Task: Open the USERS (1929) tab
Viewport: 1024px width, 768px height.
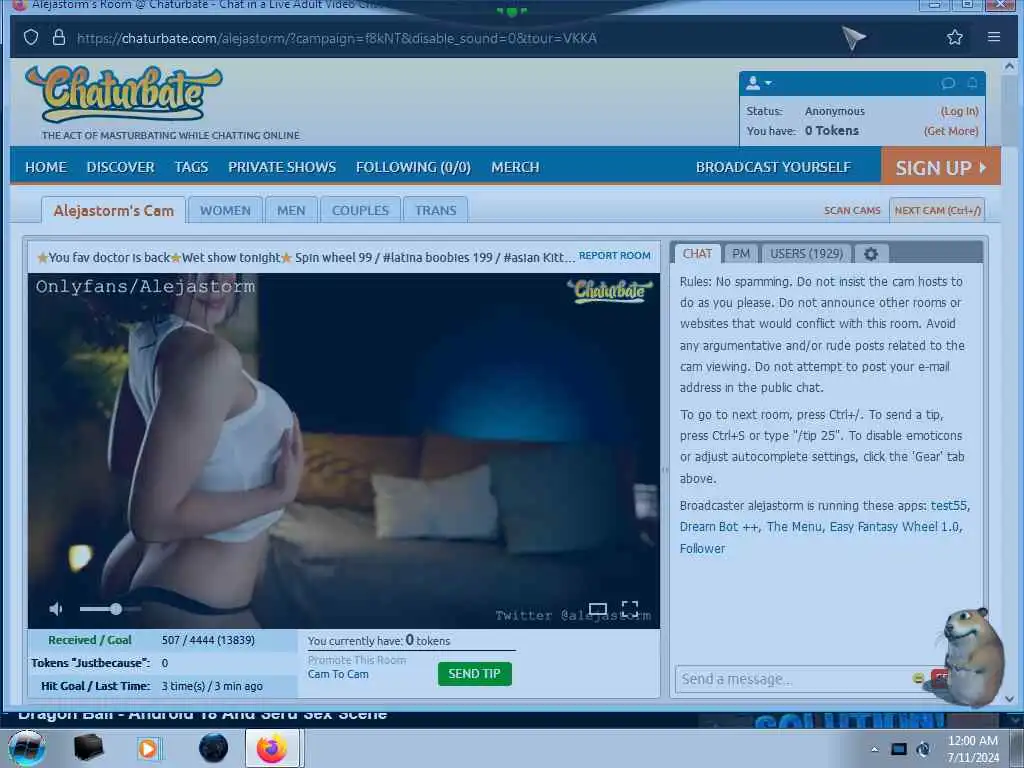Action: tap(807, 253)
